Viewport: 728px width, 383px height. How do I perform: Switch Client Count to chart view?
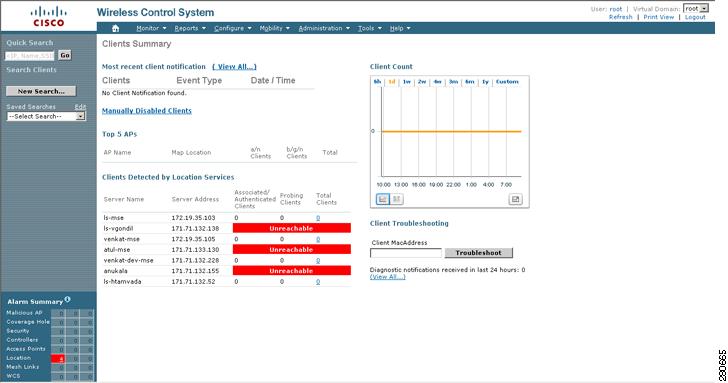[383, 199]
